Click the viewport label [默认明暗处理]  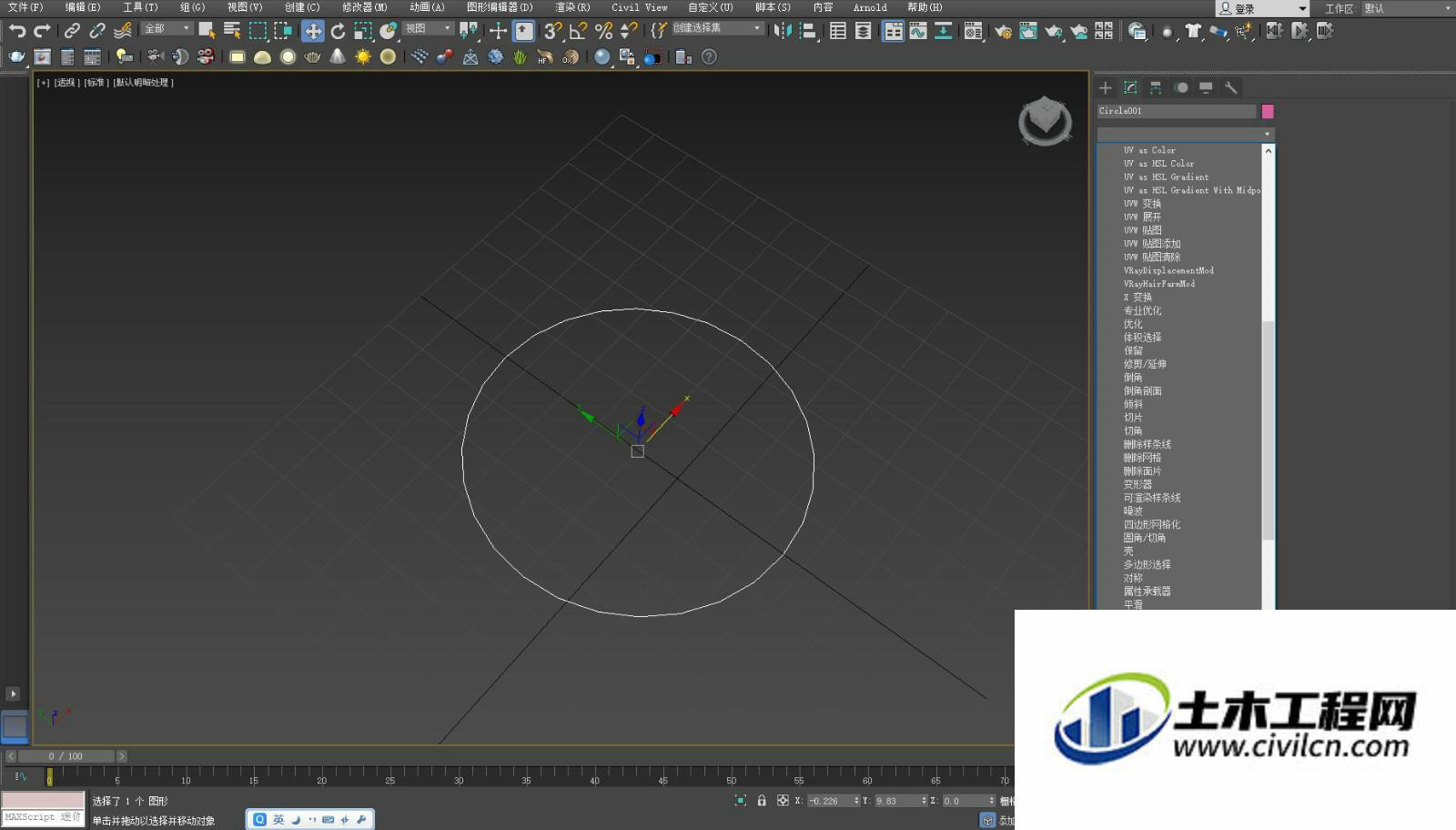pyautogui.click(x=144, y=83)
